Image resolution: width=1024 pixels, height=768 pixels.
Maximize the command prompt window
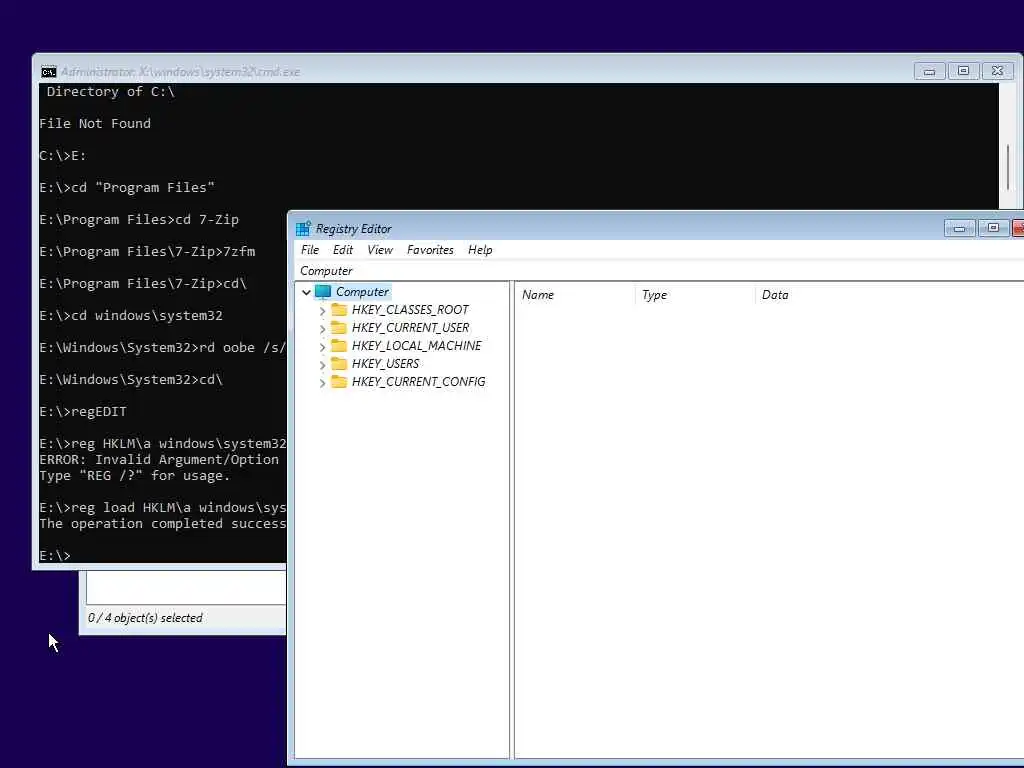pos(963,71)
